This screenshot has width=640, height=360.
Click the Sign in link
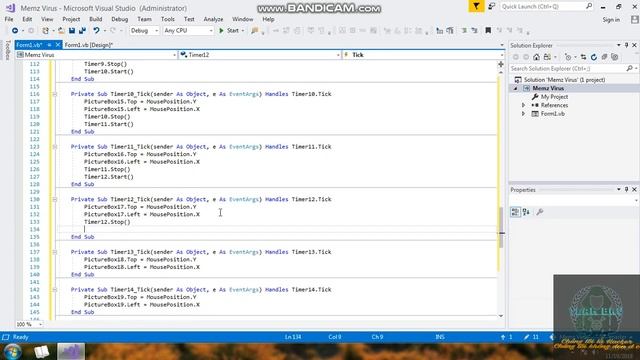611,20
